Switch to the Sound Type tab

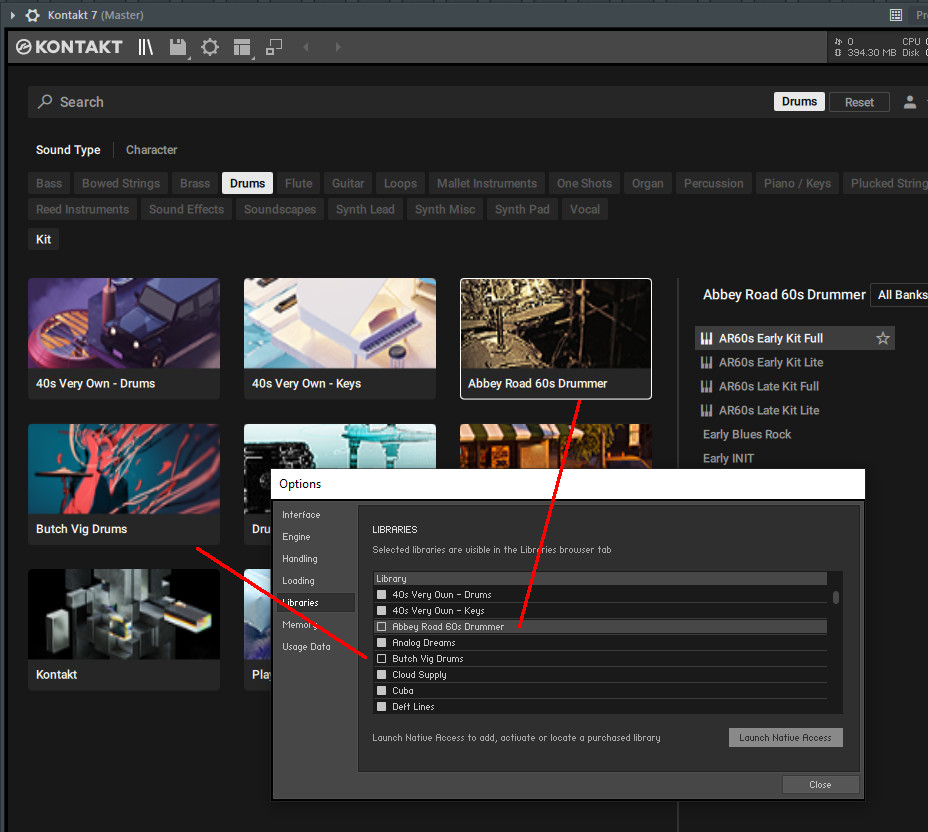click(68, 150)
